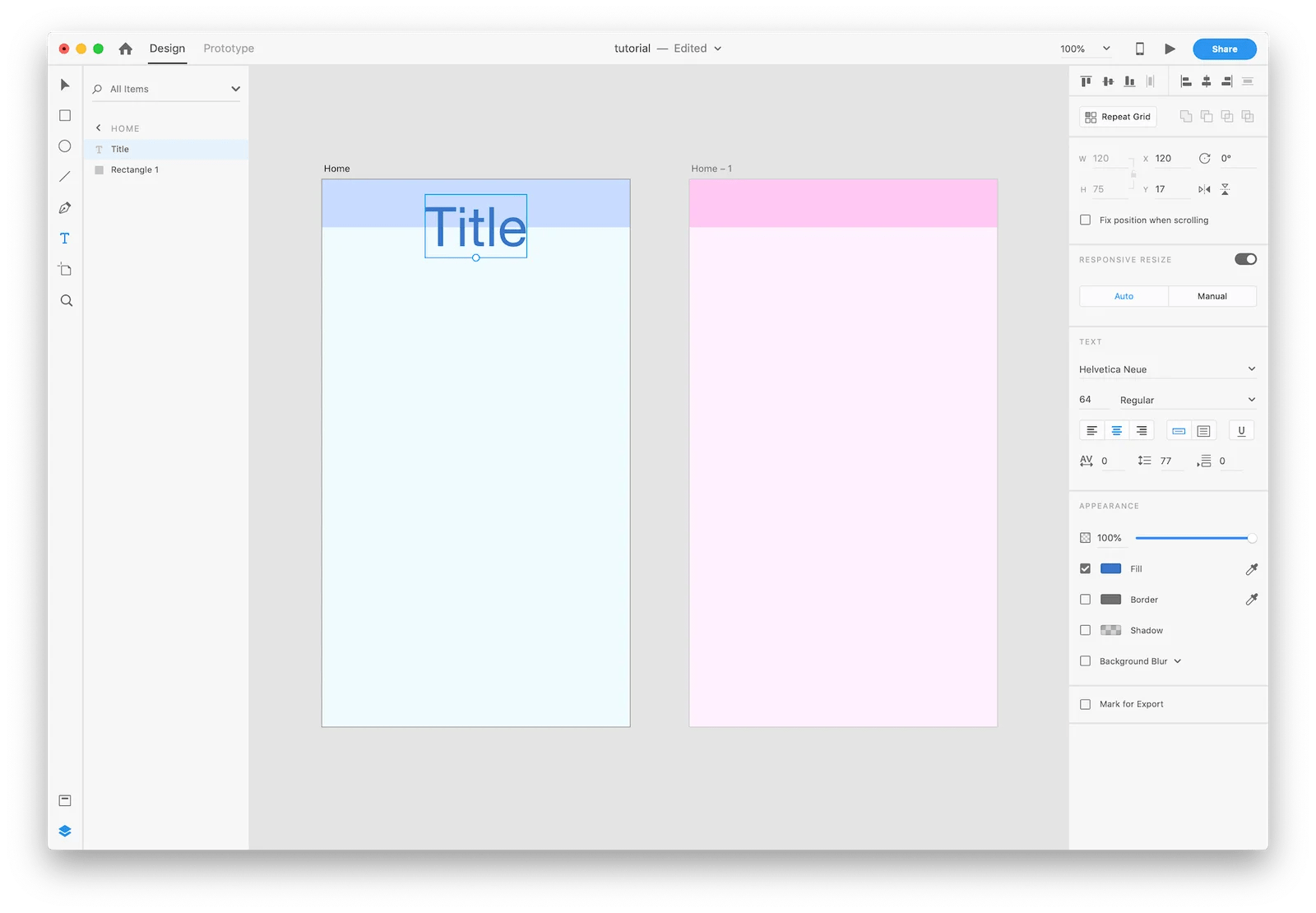Pick border color with eyedropper
This screenshot has height=913, width=1316.
1252,600
